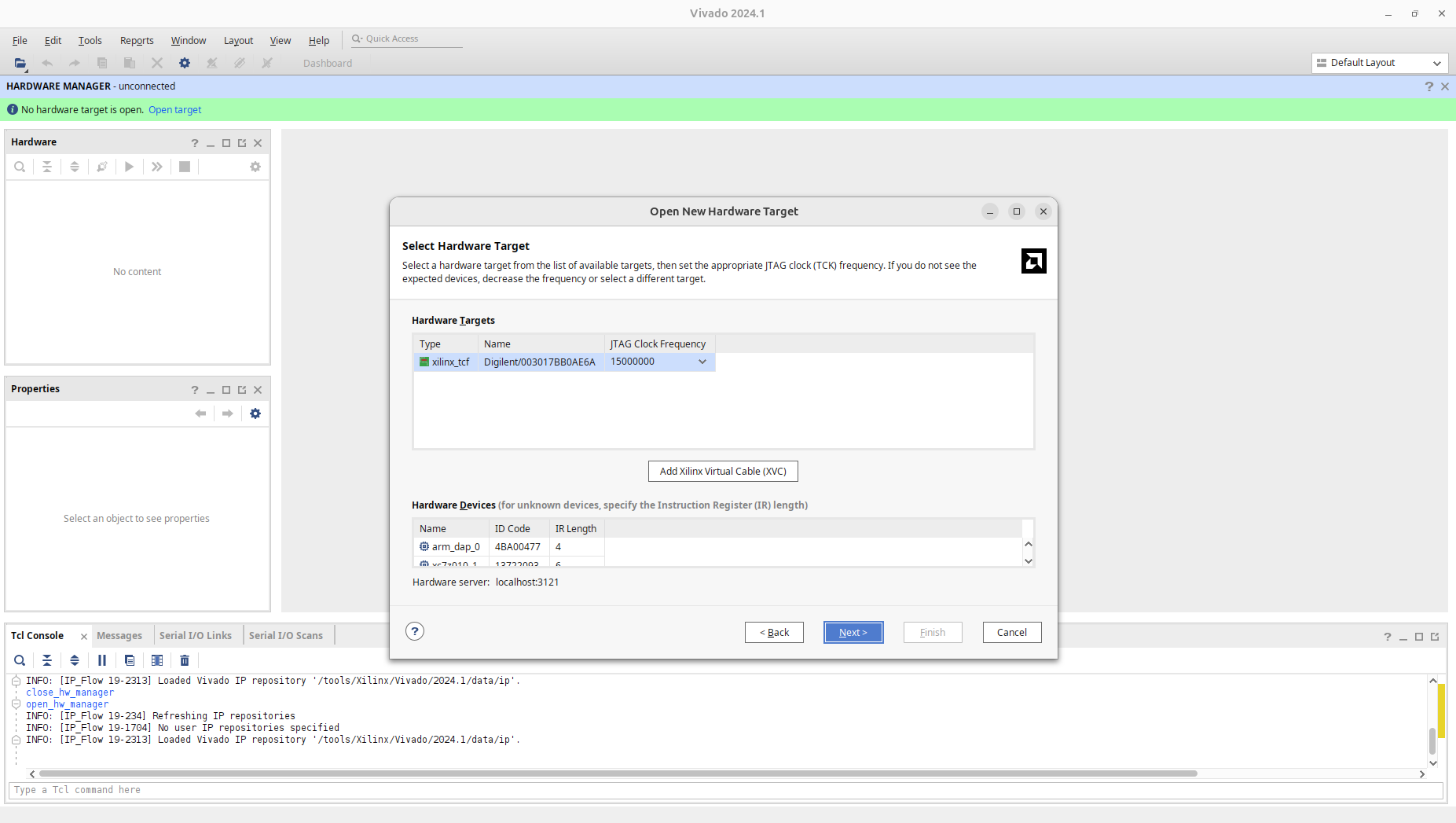
Task: Open the Reports menu
Action: [137, 41]
